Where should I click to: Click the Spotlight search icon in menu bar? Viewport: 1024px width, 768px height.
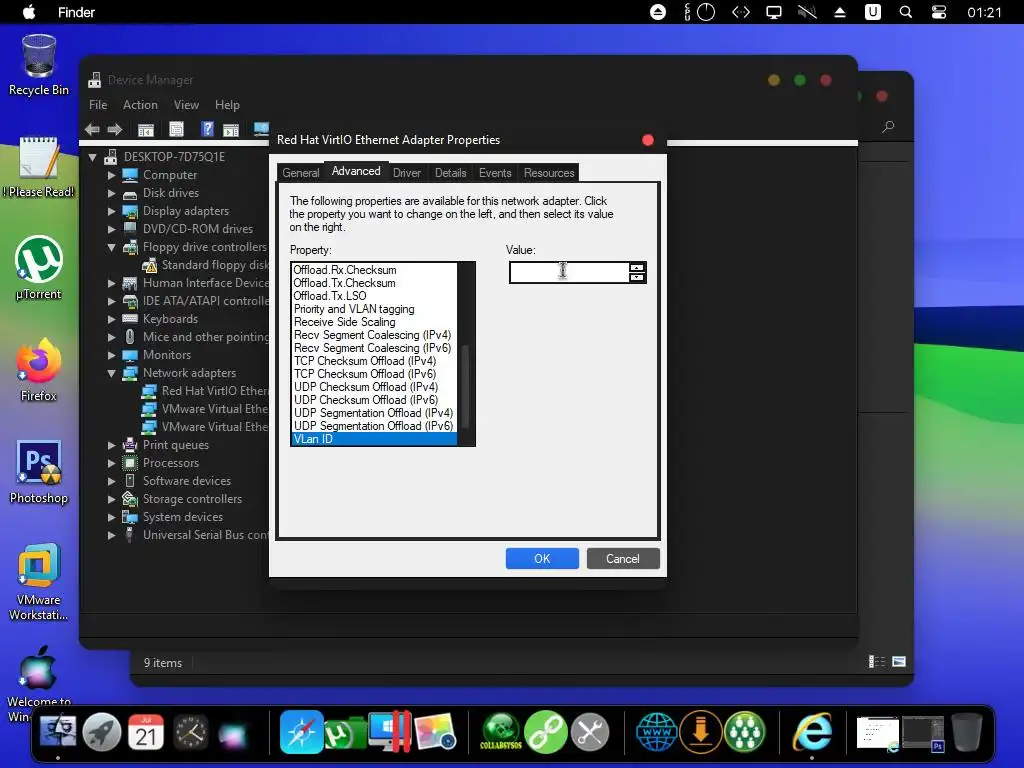click(905, 12)
